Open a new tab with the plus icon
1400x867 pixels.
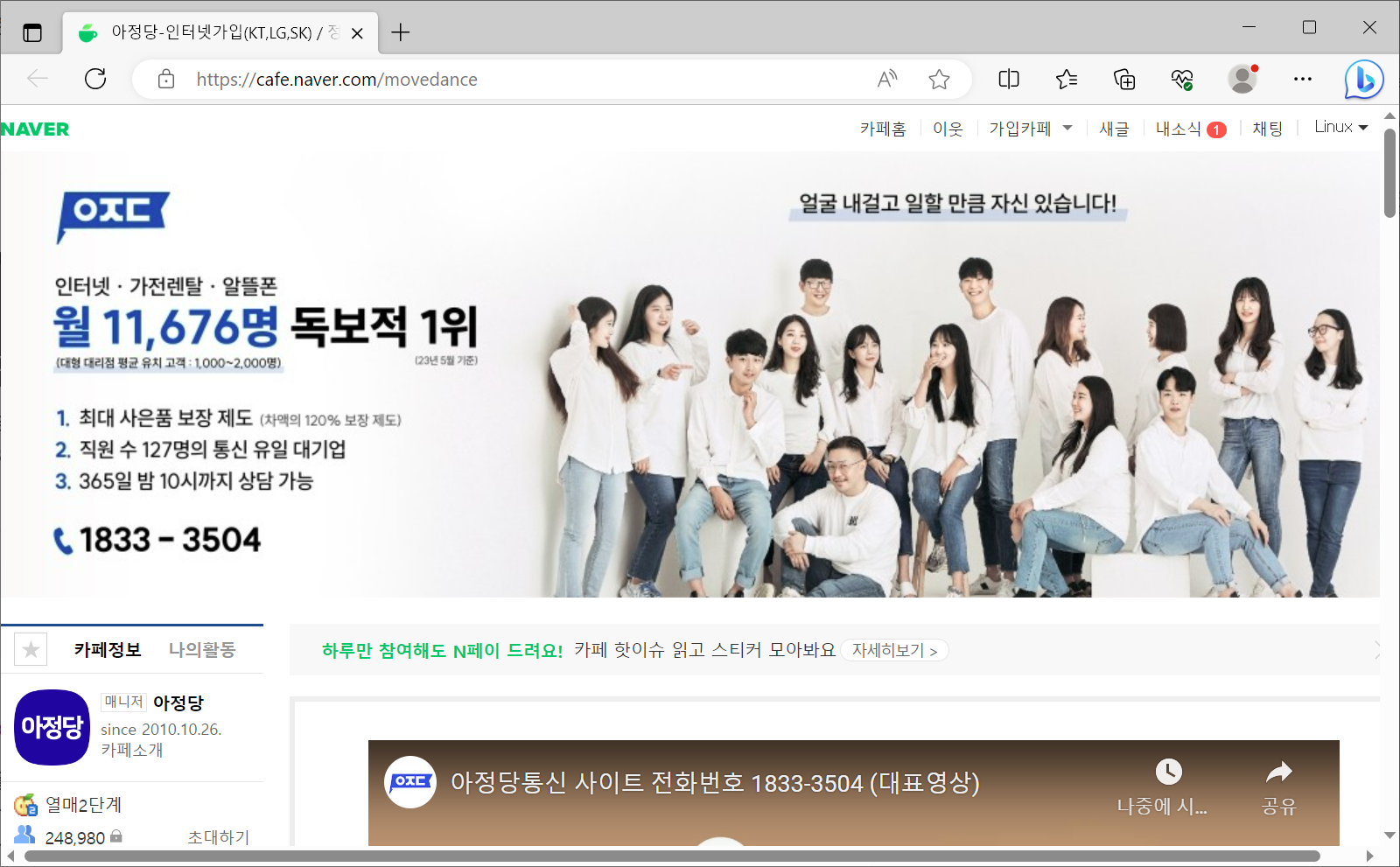tap(401, 32)
